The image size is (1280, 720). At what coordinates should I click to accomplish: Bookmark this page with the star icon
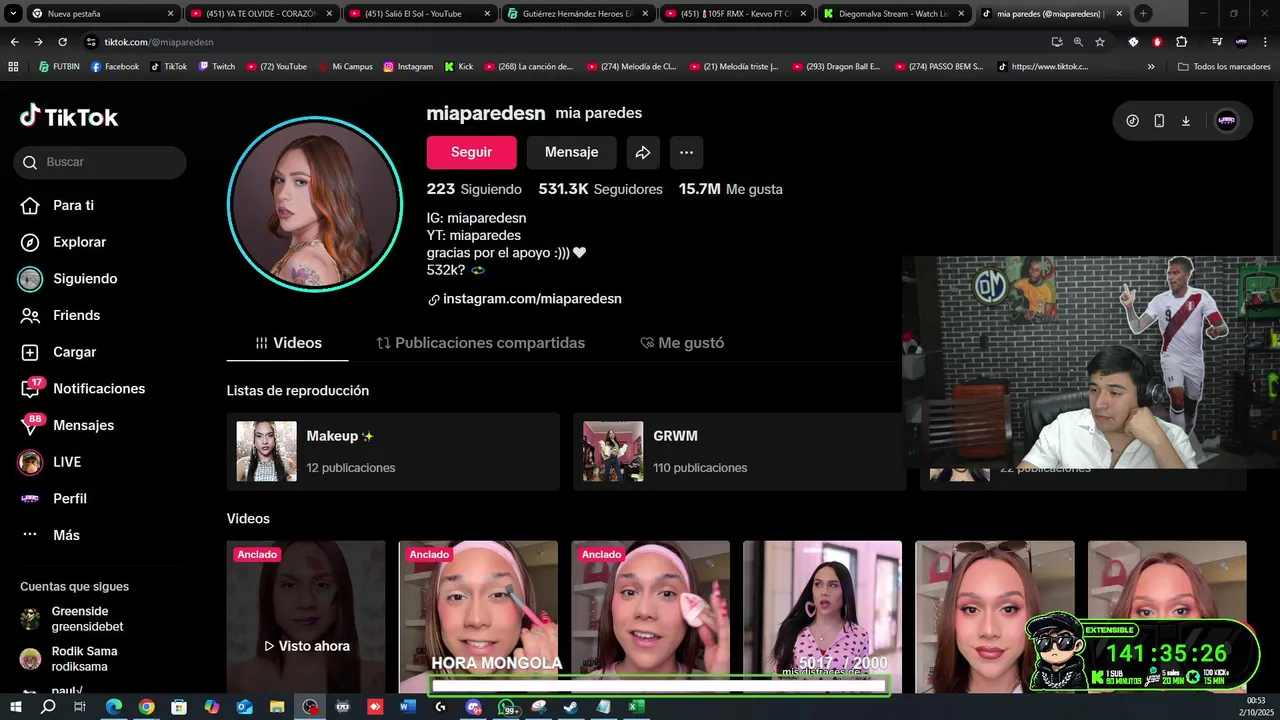pyautogui.click(x=1100, y=42)
